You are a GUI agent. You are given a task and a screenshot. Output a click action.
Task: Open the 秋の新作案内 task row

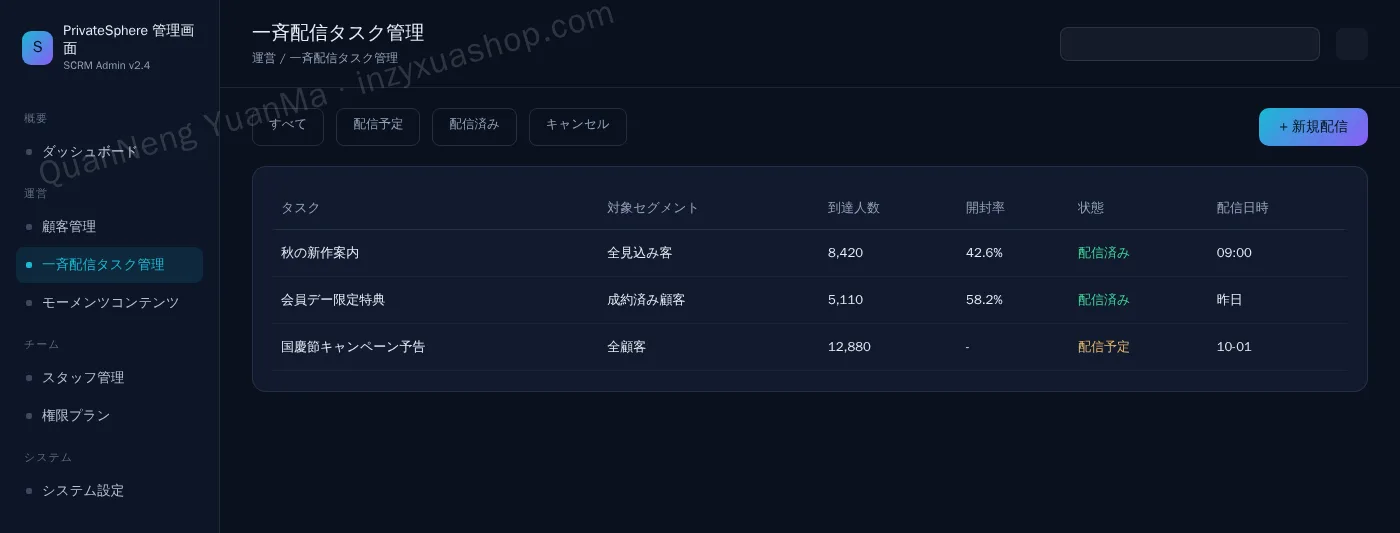pos(809,253)
